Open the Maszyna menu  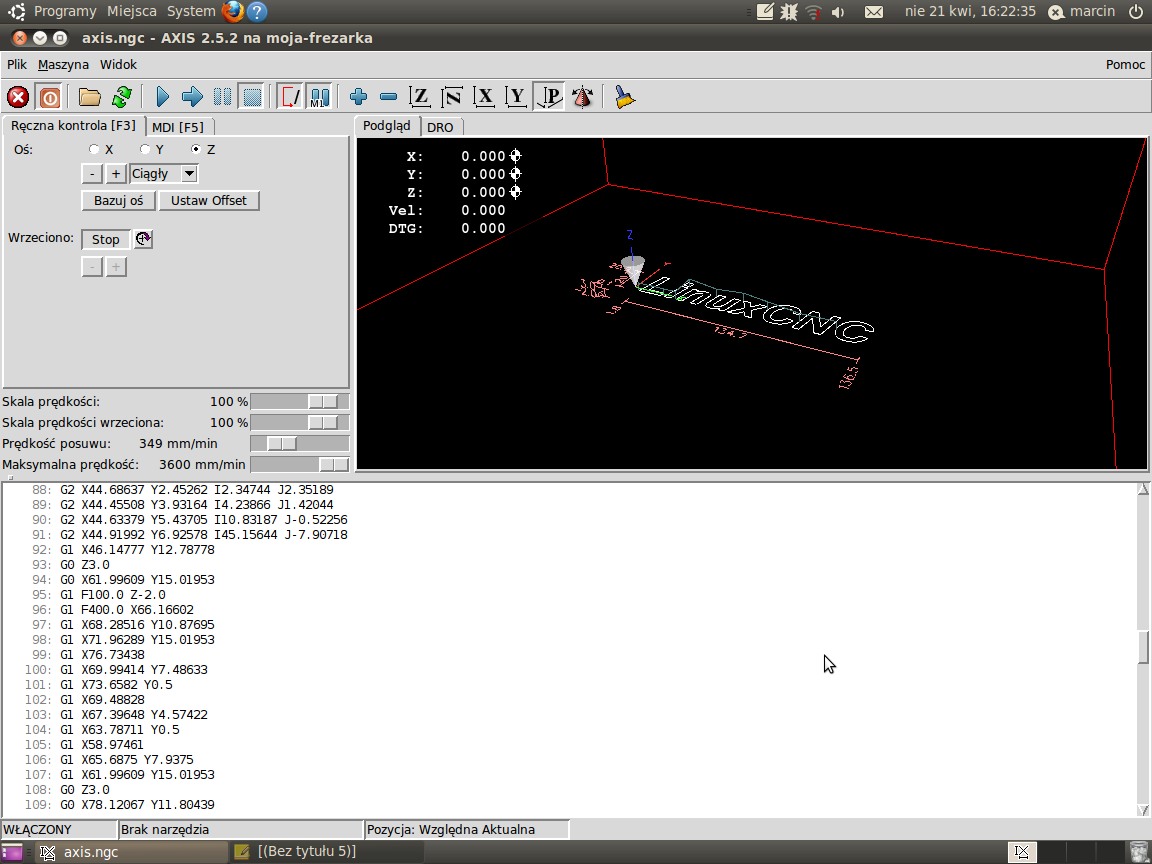click(63, 65)
